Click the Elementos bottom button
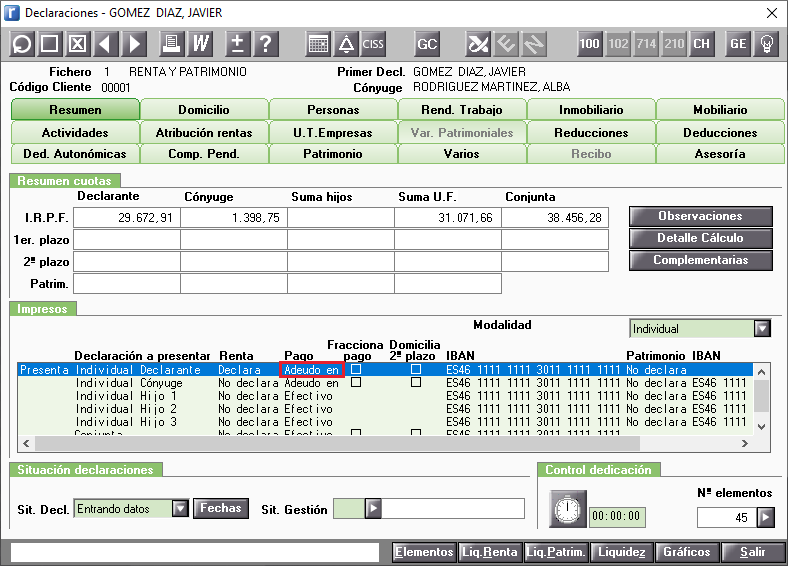 coord(424,552)
